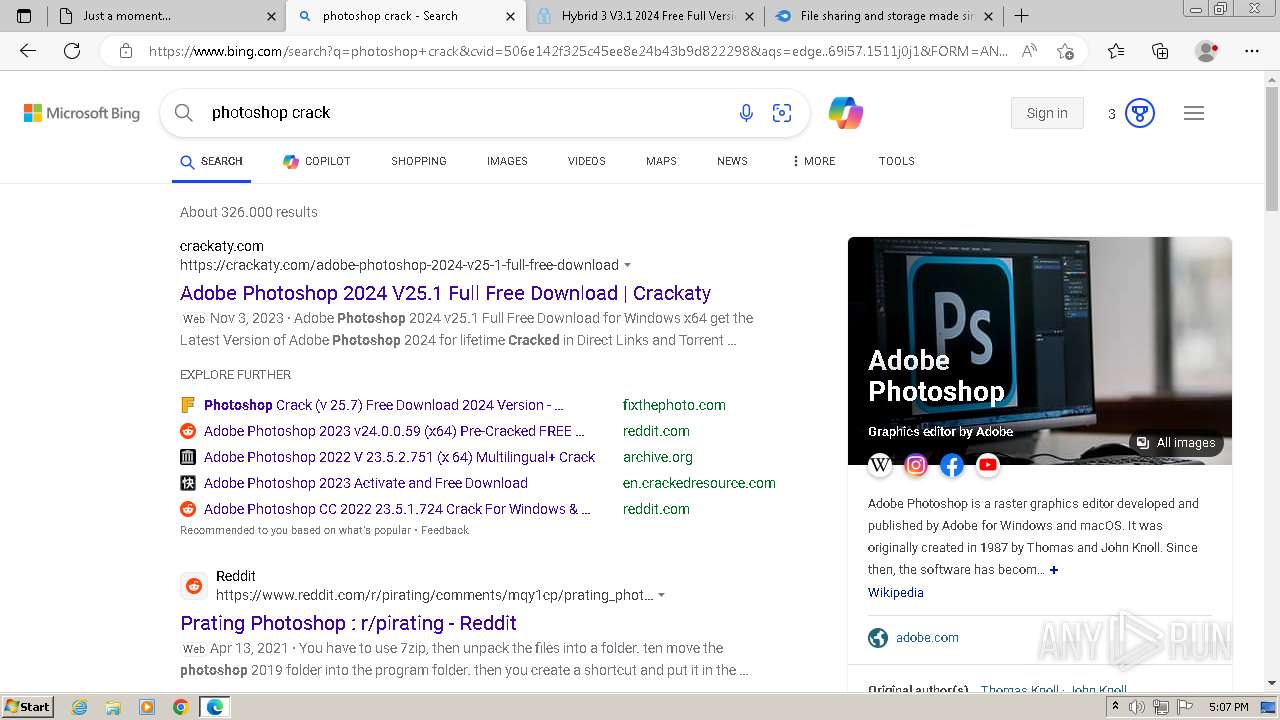Switch to the VIDEOS tab
Image resolution: width=1280 pixels, height=720 pixels.
point(587,161)
